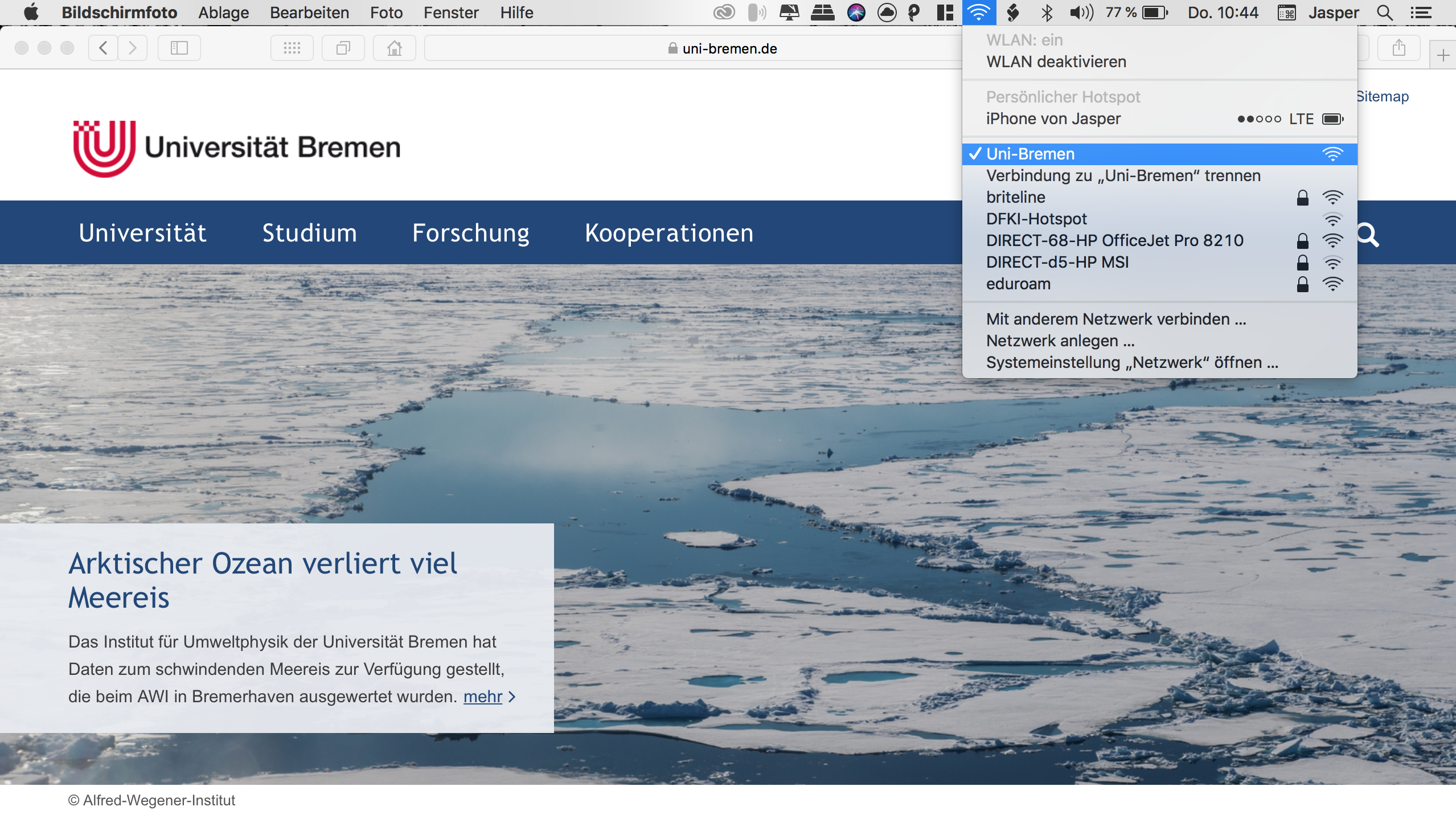
Task: Click the Bluetooth menu bar icon
Action: pyautogui.click(x=1047, y=13)
